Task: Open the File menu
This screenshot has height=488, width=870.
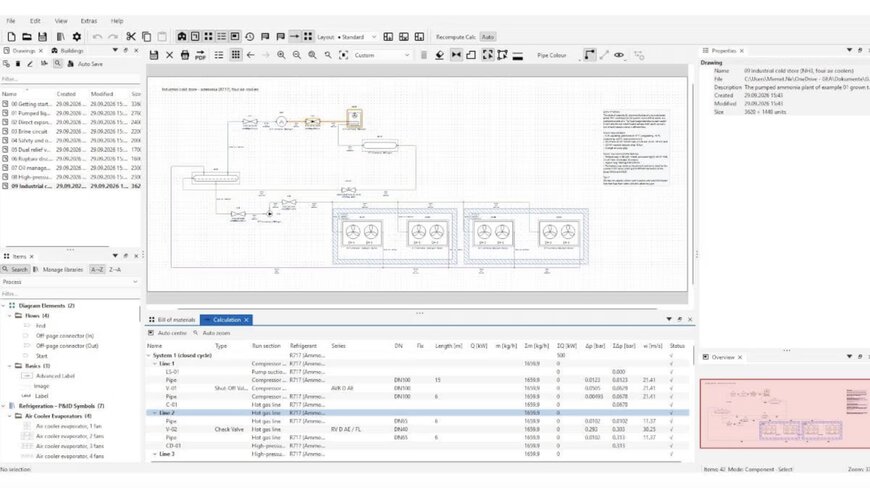Action: 11,21
